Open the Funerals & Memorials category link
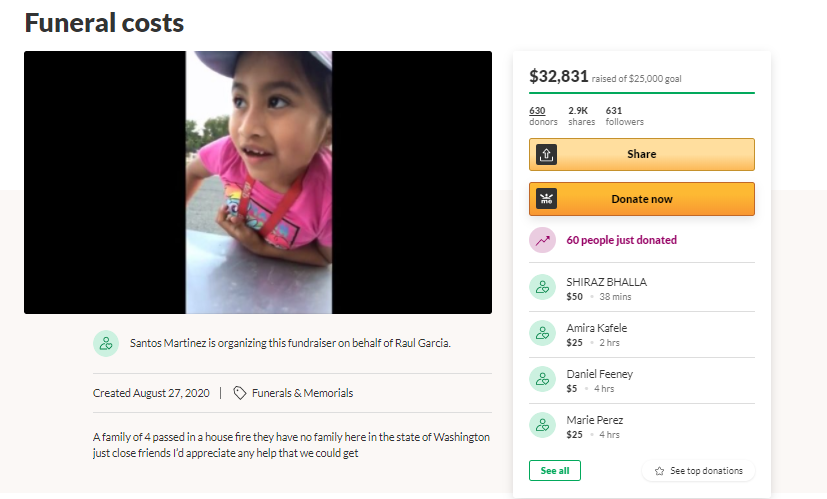The image size is (827, 499). pyautogui.click(x=302, y=393)
